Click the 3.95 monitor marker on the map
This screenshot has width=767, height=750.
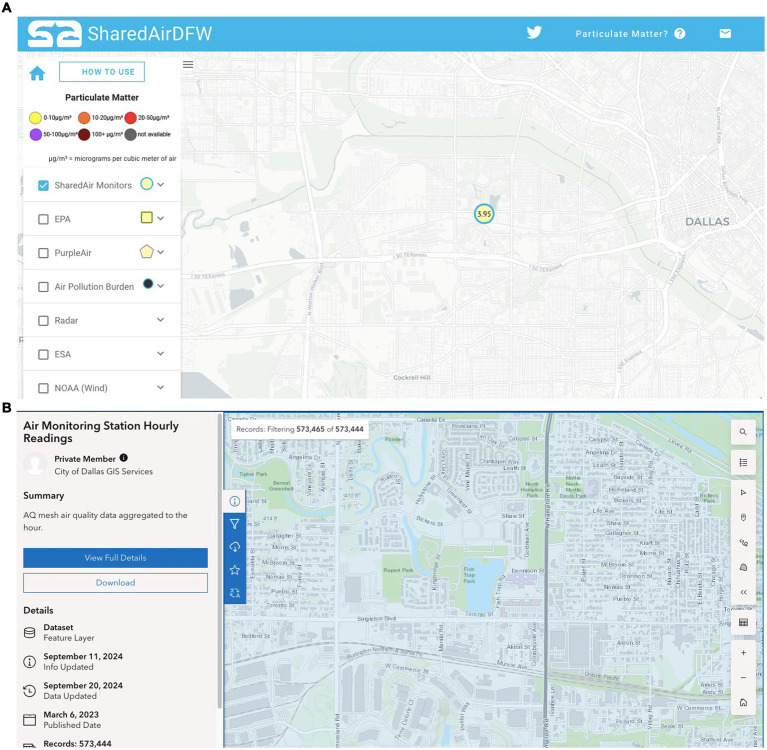pos(484,214)
